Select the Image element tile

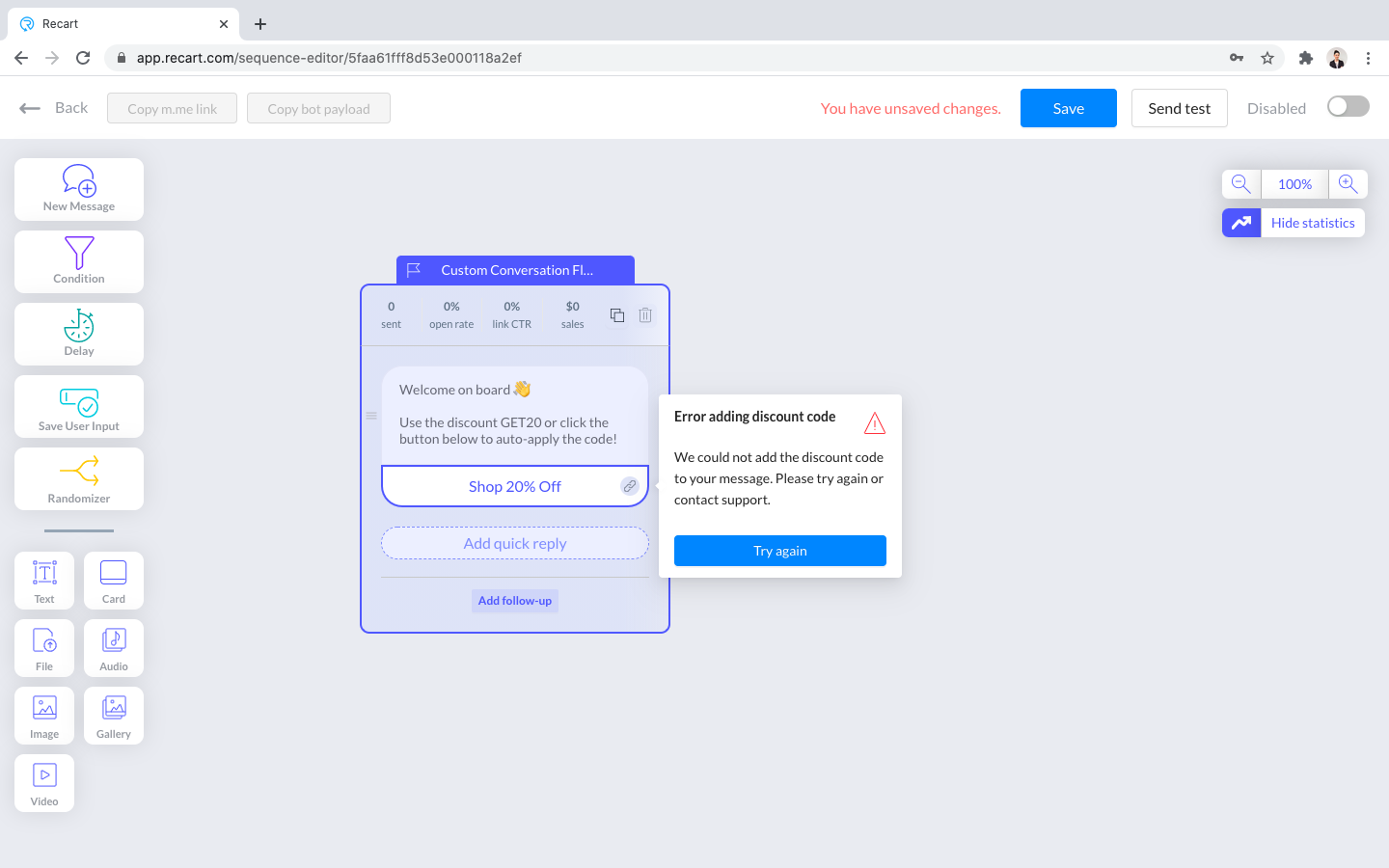pos(44,716)
